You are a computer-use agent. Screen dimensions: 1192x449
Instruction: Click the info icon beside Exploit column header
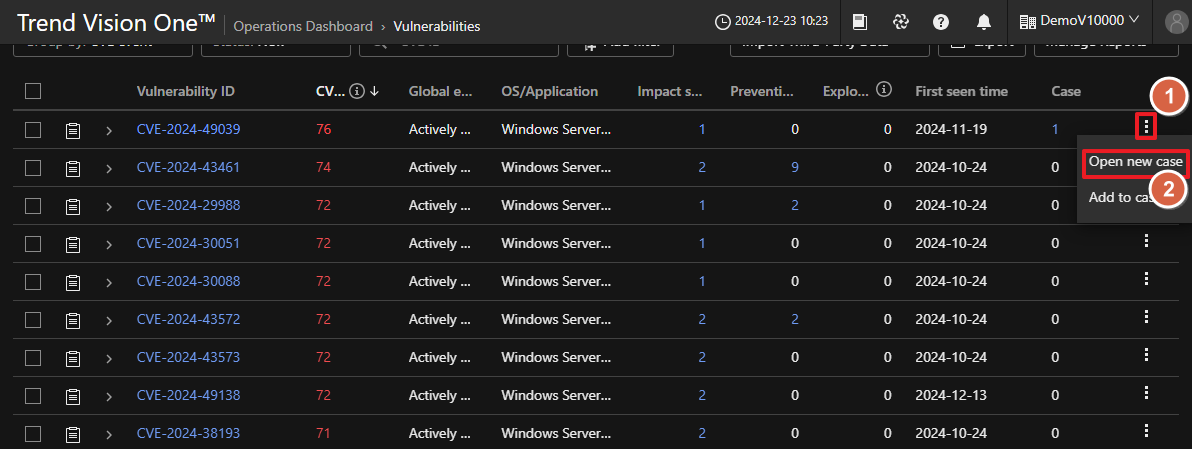click(x=883, y=91)
